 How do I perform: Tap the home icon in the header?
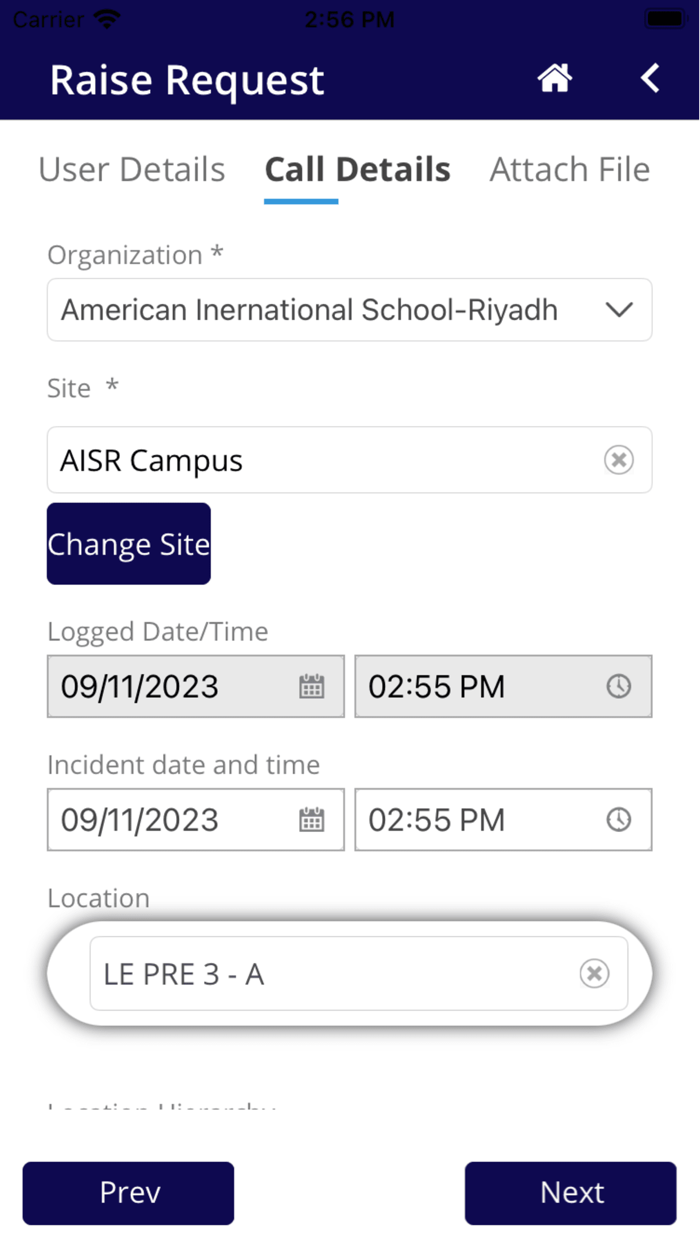(555, 78)
